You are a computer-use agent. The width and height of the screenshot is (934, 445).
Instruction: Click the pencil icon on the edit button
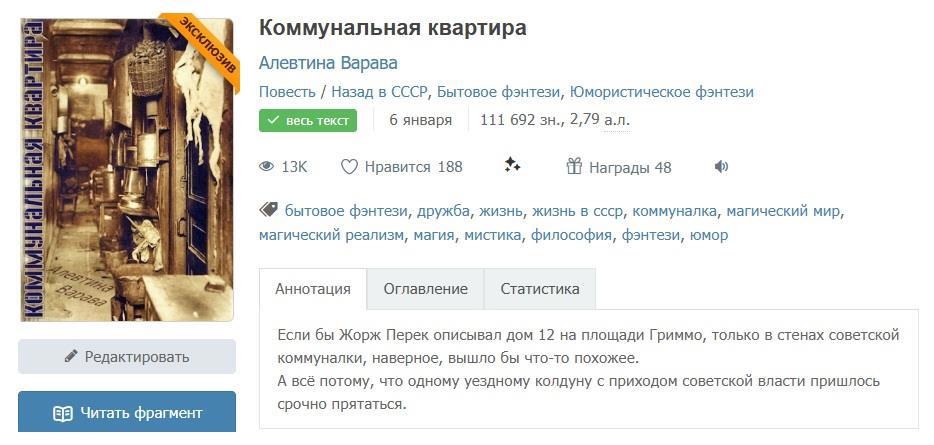(71, 356)
